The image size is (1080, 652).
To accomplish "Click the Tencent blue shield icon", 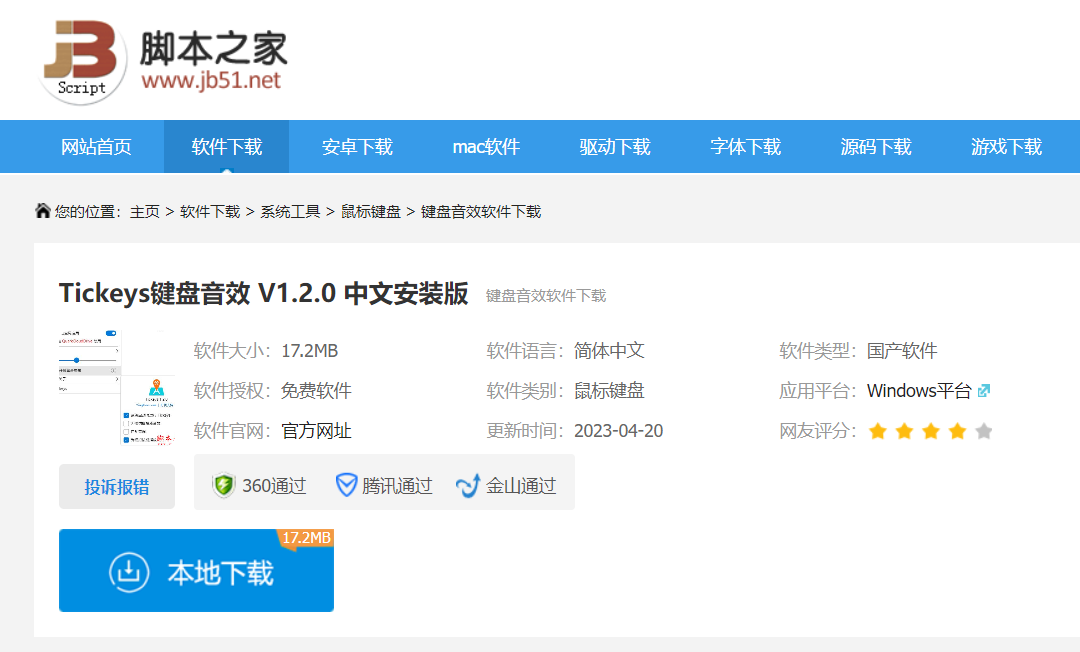I will point(346,485).
